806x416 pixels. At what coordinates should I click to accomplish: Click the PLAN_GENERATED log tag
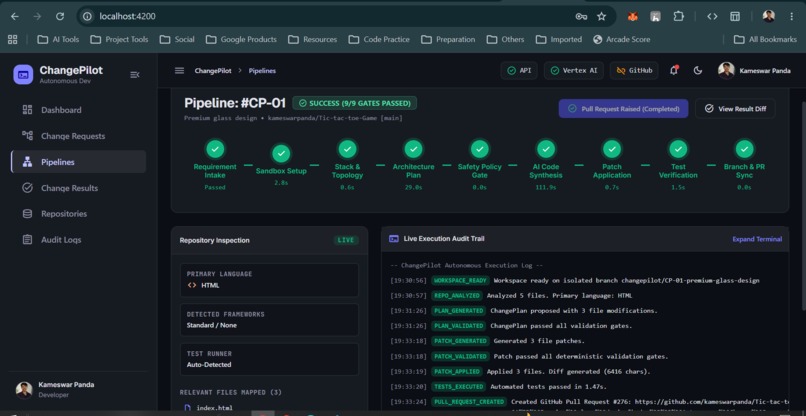459,311
